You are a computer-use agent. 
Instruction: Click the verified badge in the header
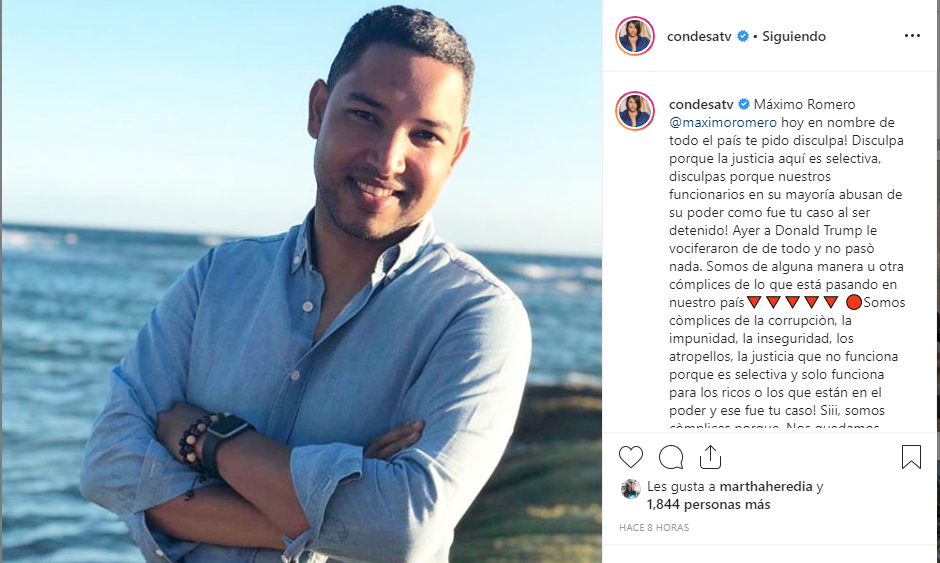(x=743, y=36)
